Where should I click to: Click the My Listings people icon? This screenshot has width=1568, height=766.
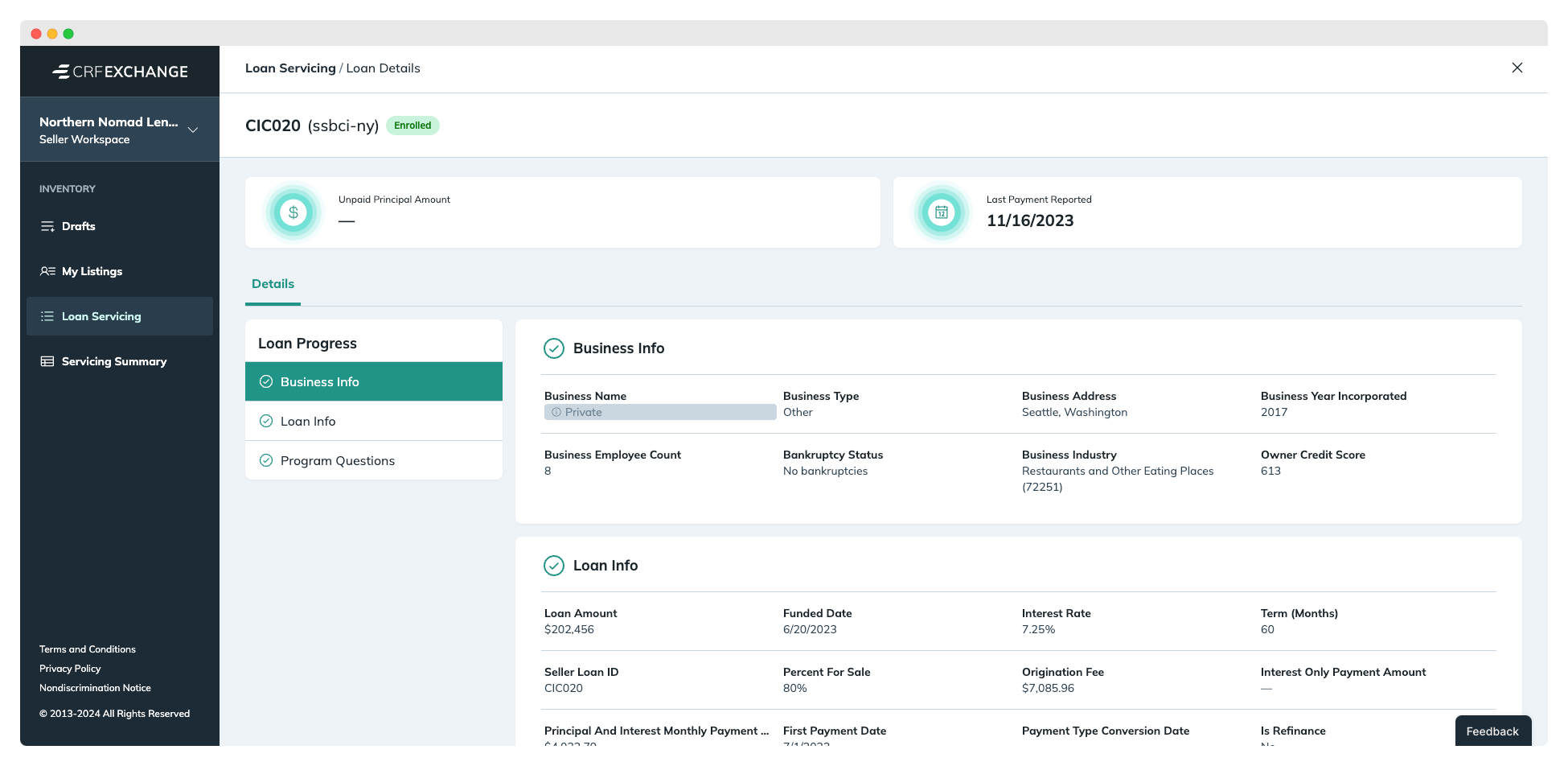tap(47, 271)
